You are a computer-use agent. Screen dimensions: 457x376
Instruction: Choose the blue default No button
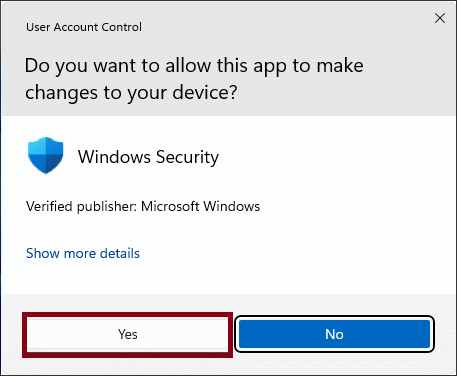[x=334, y=334]
